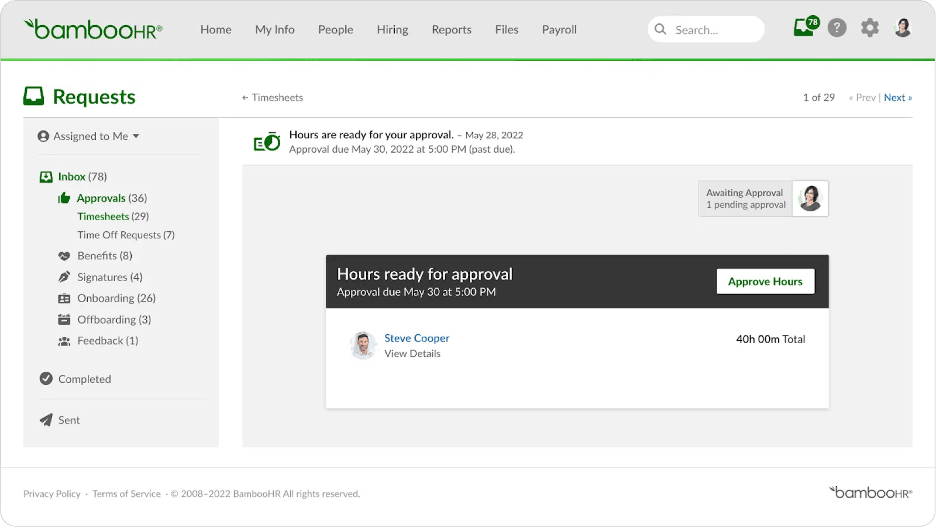Screen dimensions: 936x528
Task: Open the user profile avatar in header
Action: click(x=903, y=28)
